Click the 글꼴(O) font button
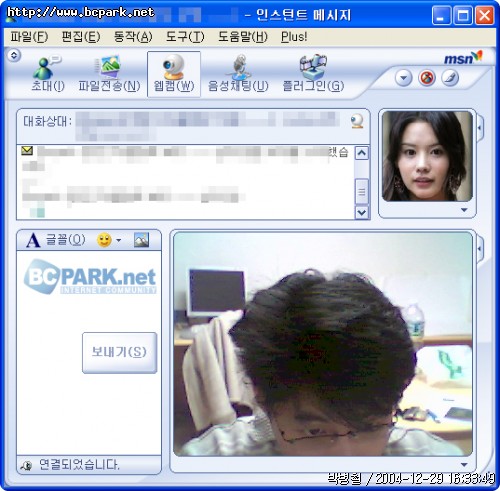 coord(56,240)
